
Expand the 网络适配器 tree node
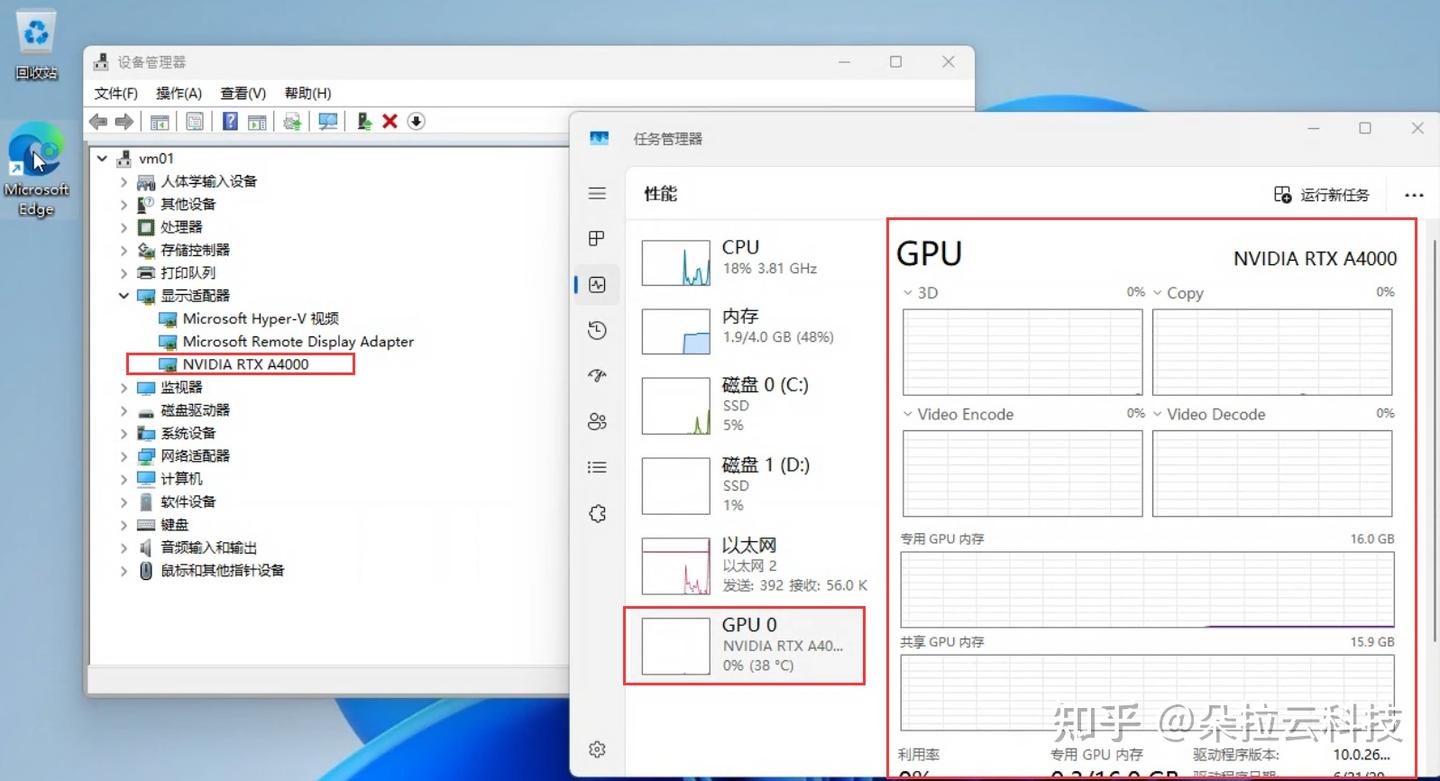124,455
